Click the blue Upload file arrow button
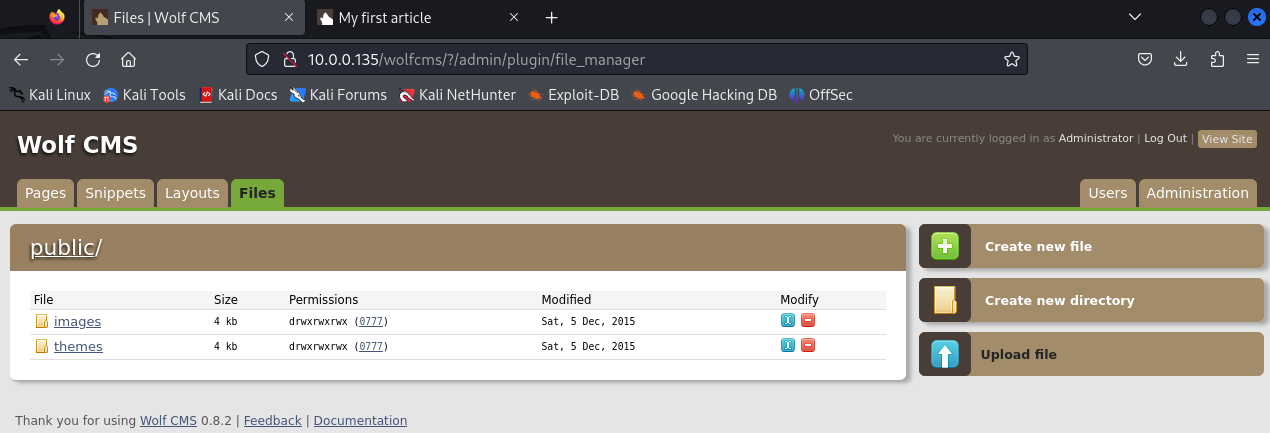 pyautogui.click(x=945, y=354)
